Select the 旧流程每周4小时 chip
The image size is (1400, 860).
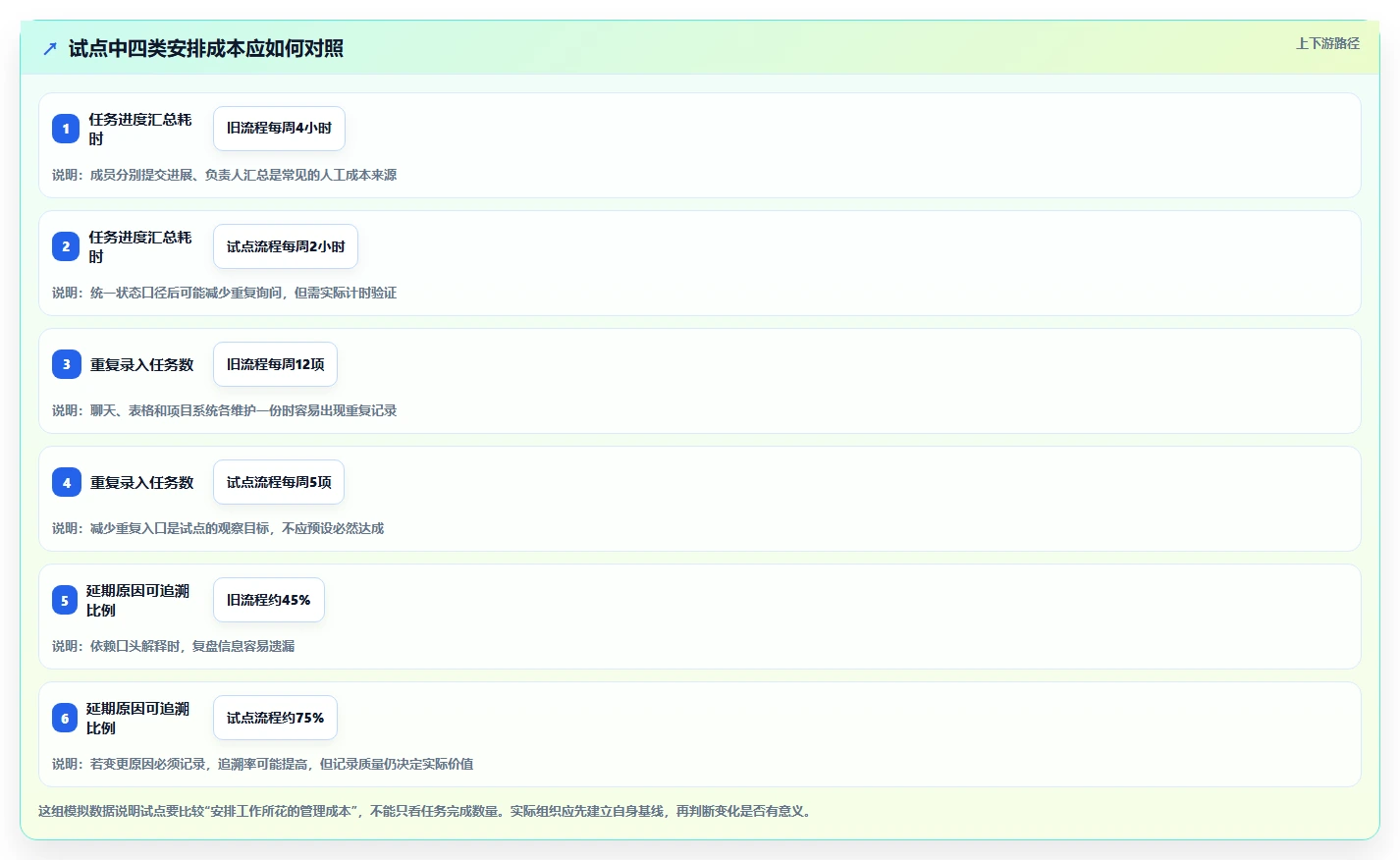tap(279, 129)
